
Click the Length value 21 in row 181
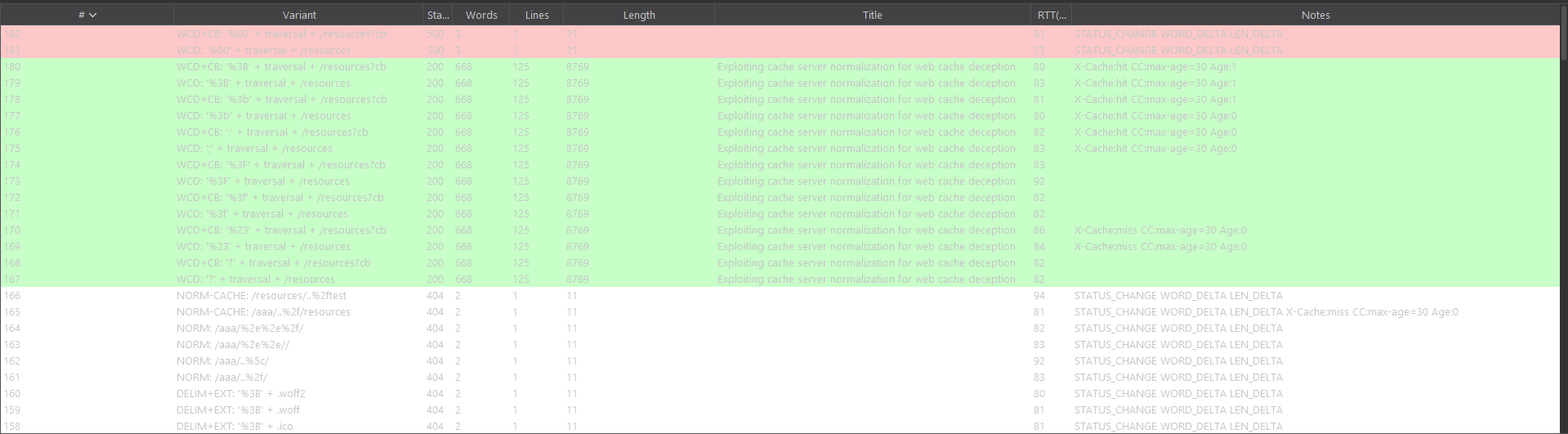pos(572,51)
